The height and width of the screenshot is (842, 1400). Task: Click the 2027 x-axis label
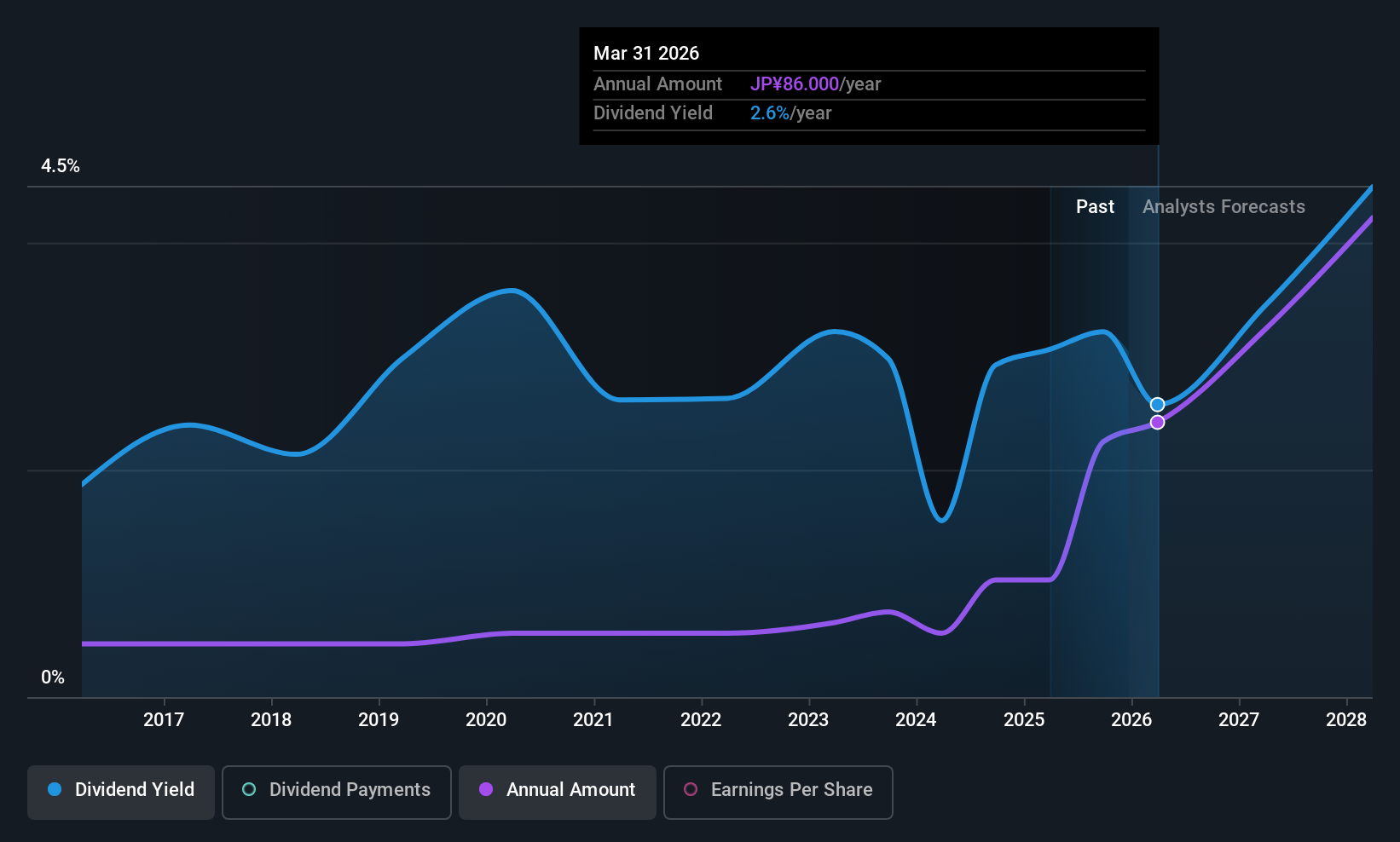click(x=1239, y=719)
